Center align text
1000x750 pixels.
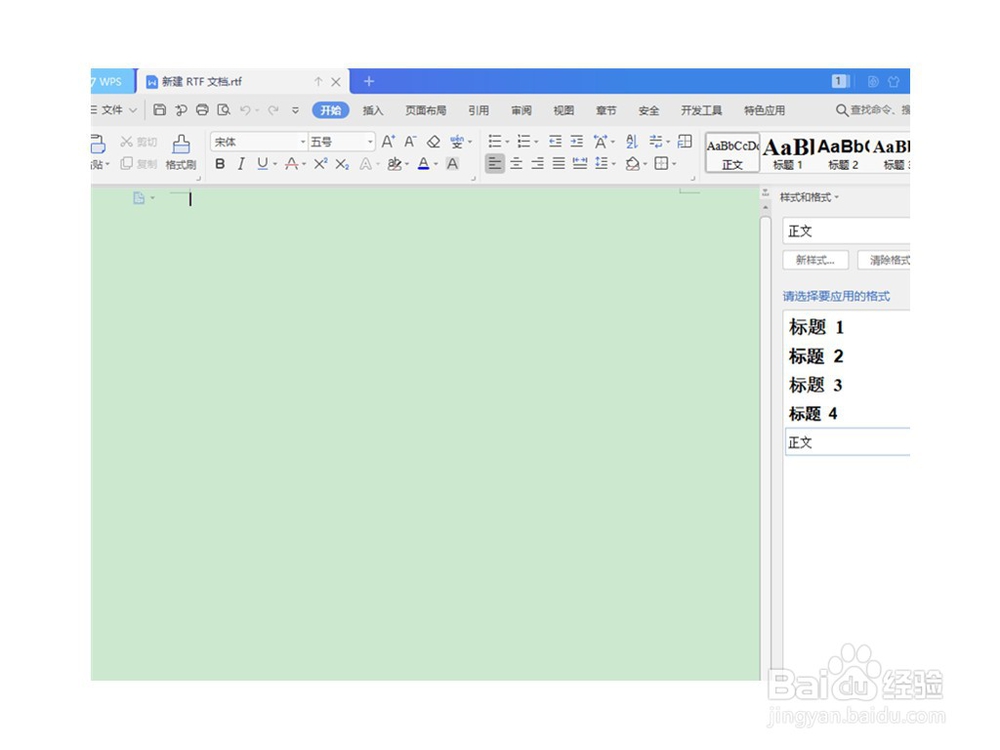516,164
